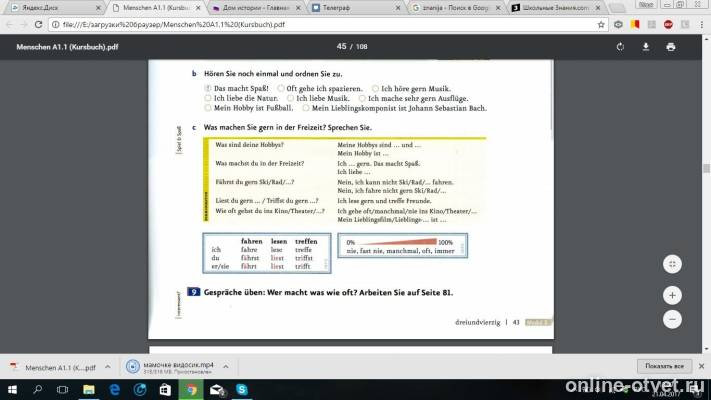711x400 pixels.
Task: Open Mail app from taskbar
Action: [216, 390]
